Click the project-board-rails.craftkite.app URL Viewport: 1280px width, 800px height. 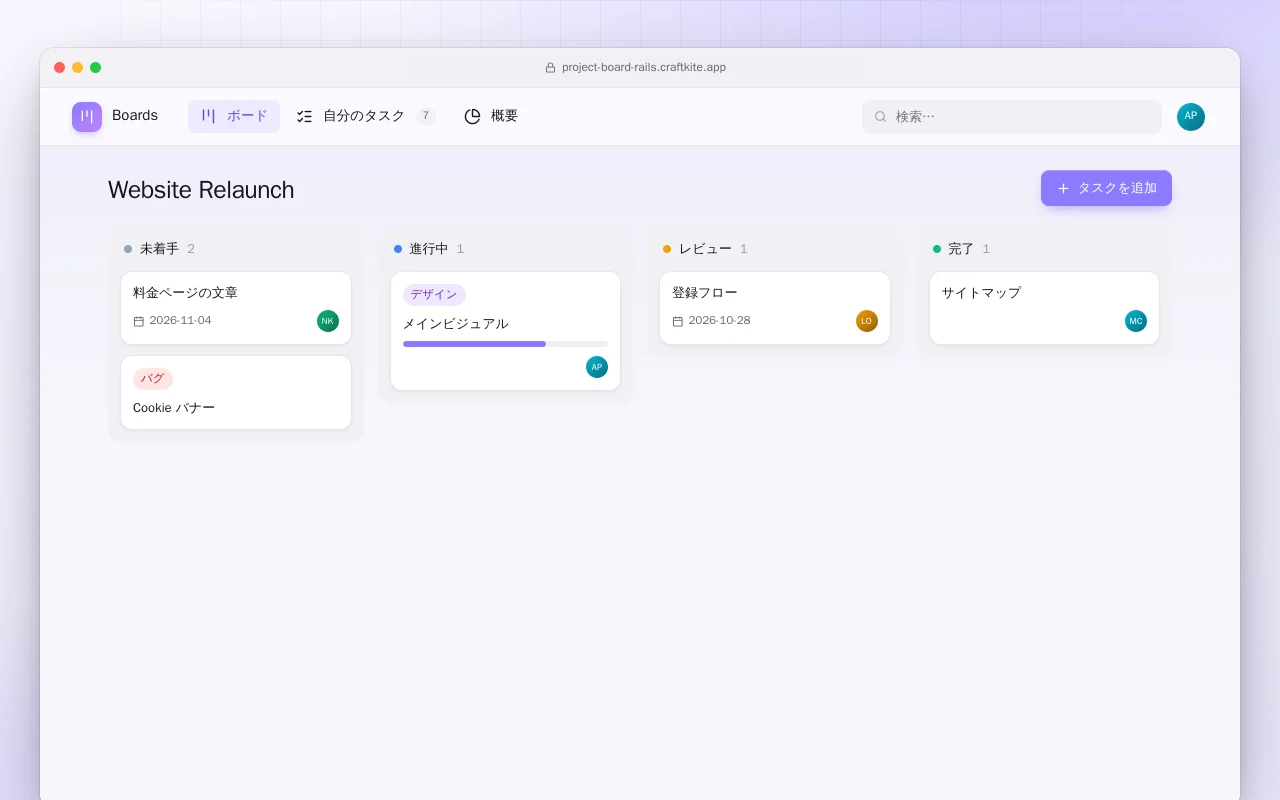pyautogui.click(x=644, y=68)
